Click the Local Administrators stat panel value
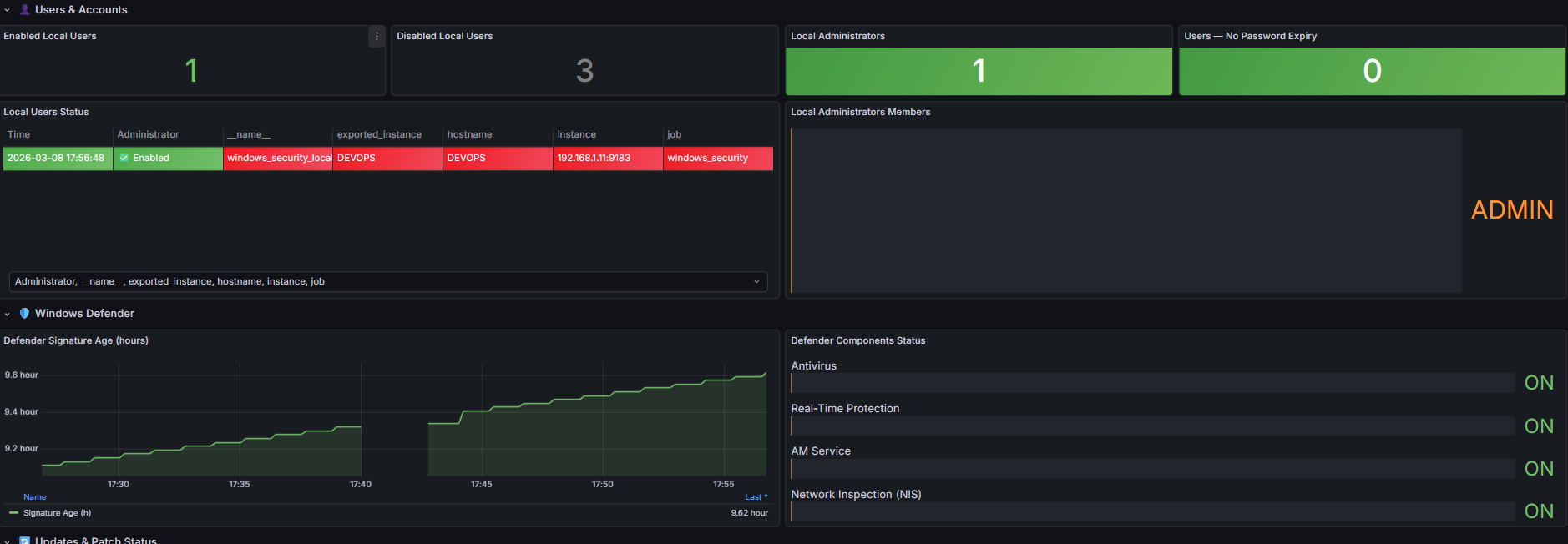Image resolution: width=1568 pixels, height=544 pixels. 979,71
